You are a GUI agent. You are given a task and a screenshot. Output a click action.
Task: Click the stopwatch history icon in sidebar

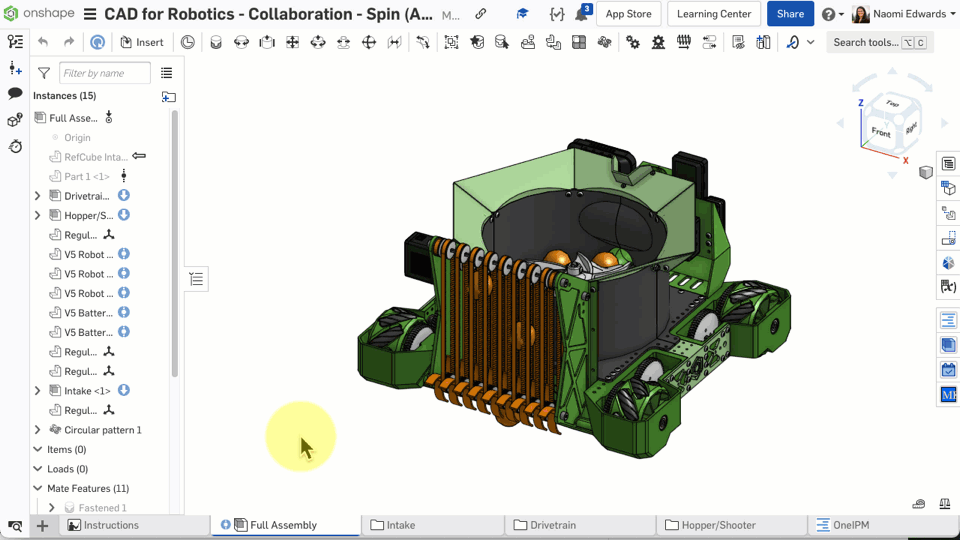pyautogui.click(x=15, y=146)
